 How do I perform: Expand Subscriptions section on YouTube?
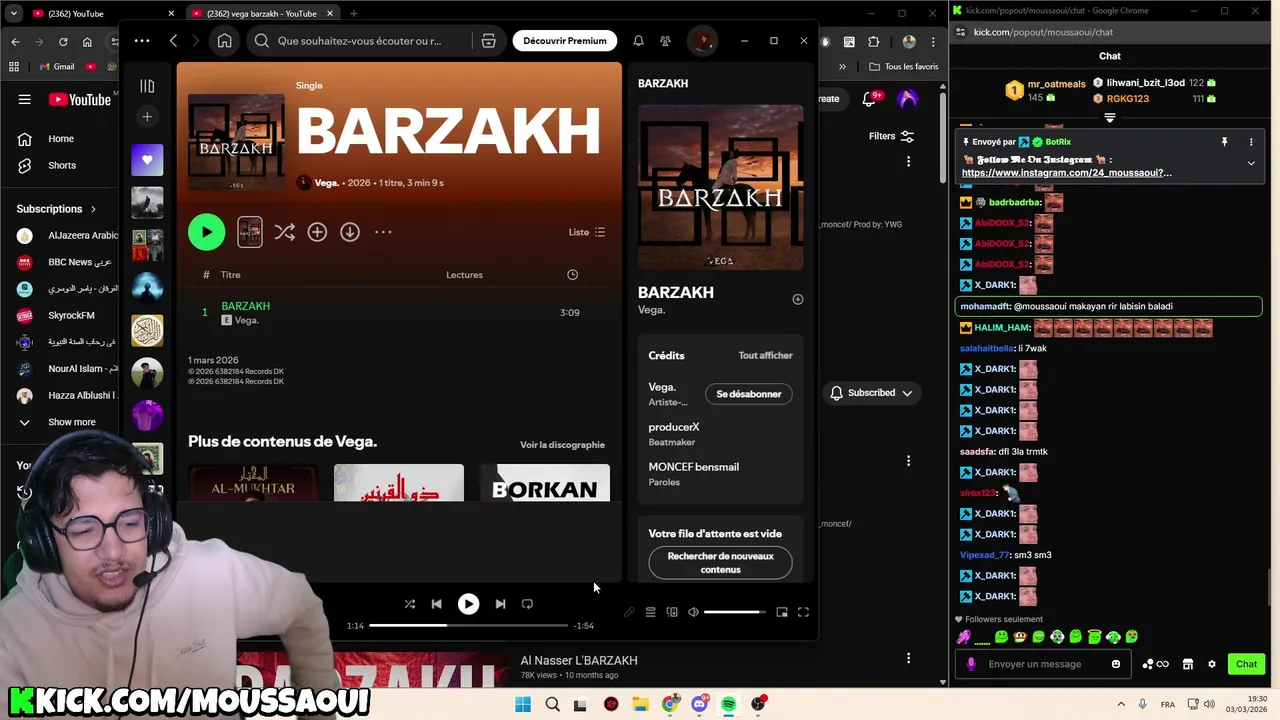pos(56,209)
